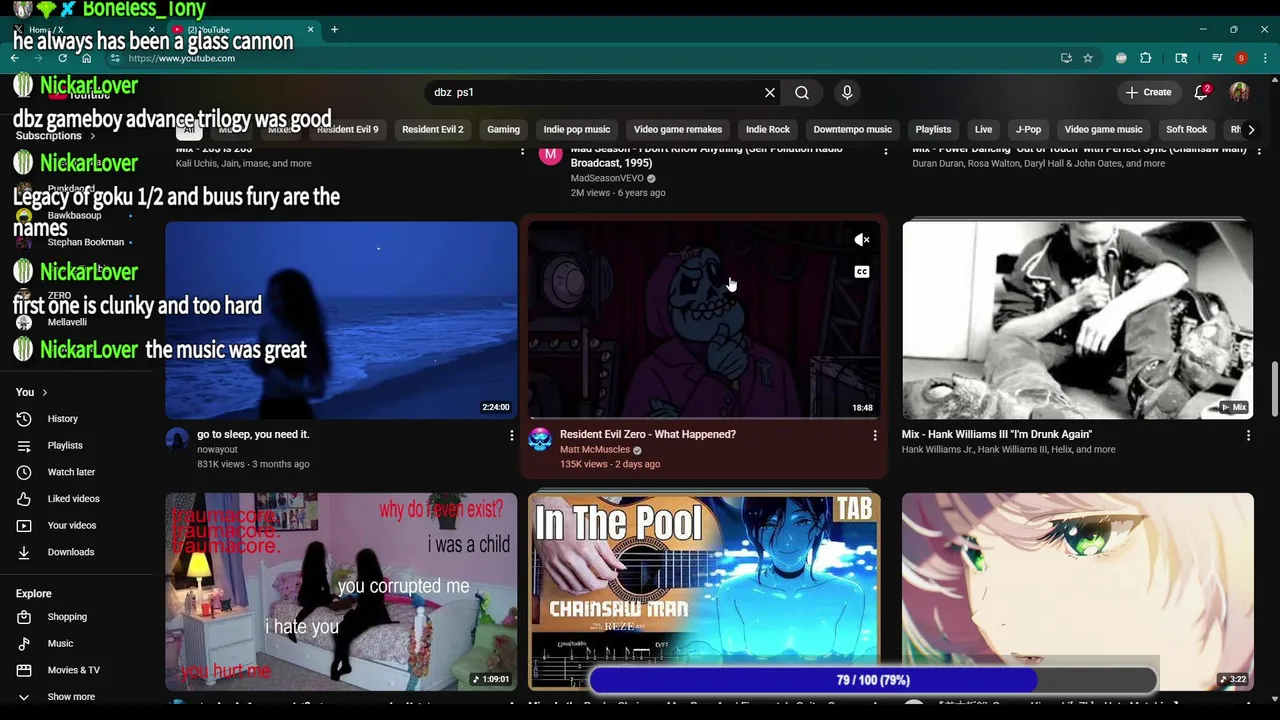Screen dimensions: 1280x720
Task: Select the Indie pop music chip
Action: [x=576, y=129]
